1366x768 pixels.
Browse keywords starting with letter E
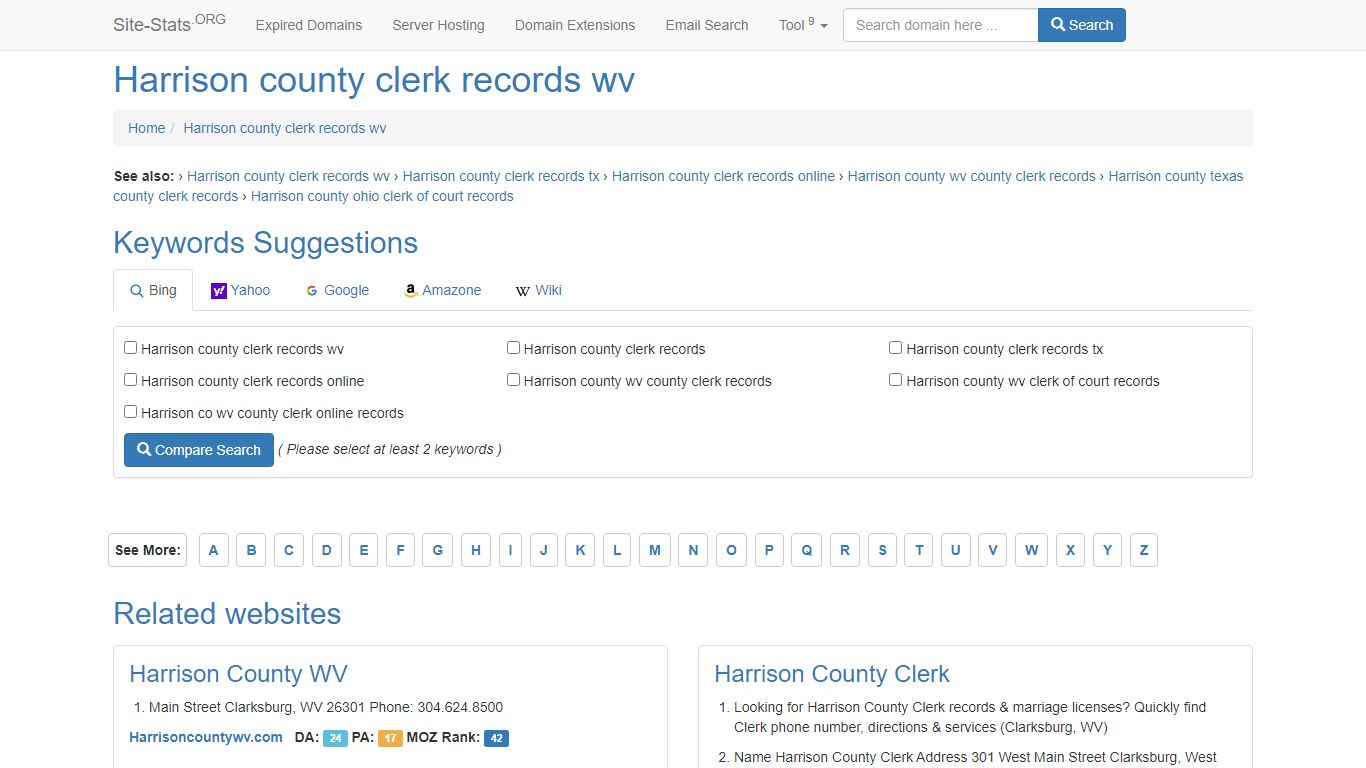[364, 550]
